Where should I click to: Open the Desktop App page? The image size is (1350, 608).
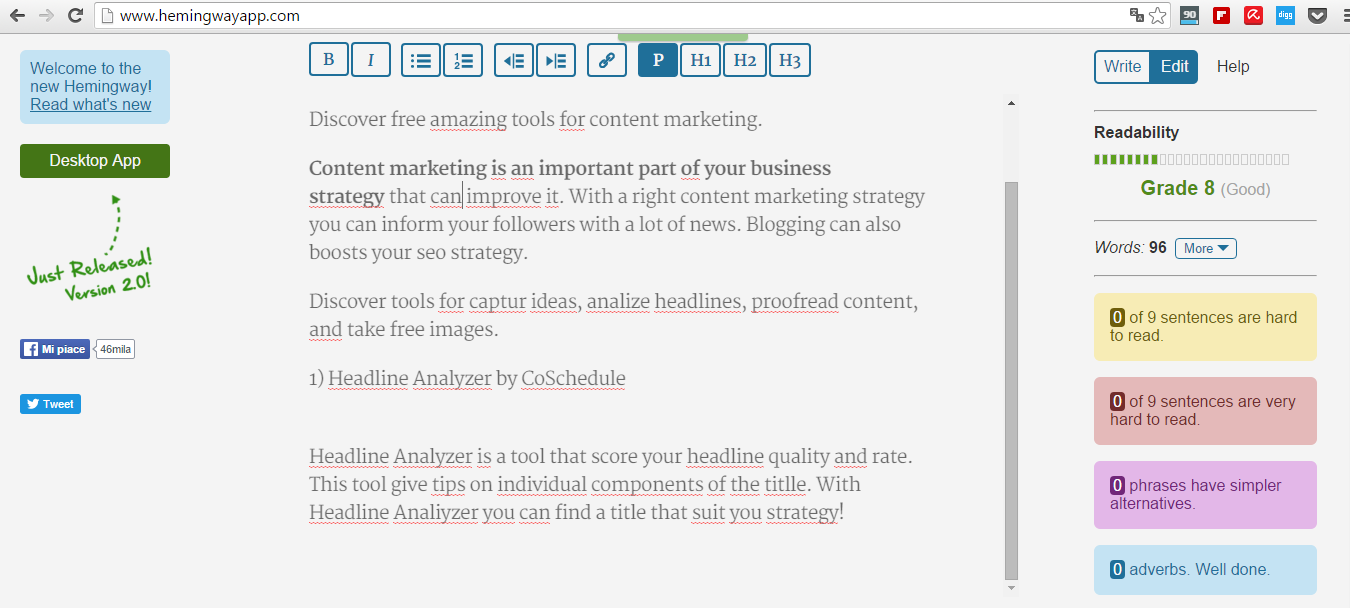[95, 161]
